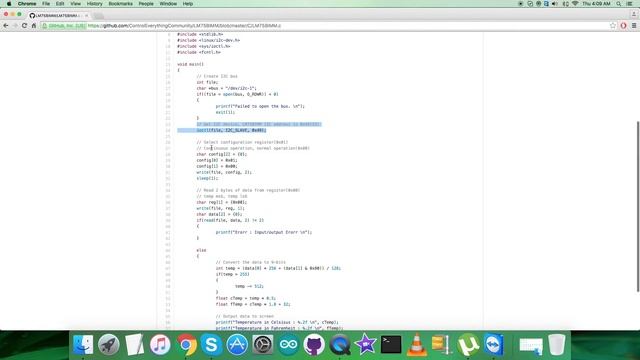Open the red Opera-style extension icon

623,26
